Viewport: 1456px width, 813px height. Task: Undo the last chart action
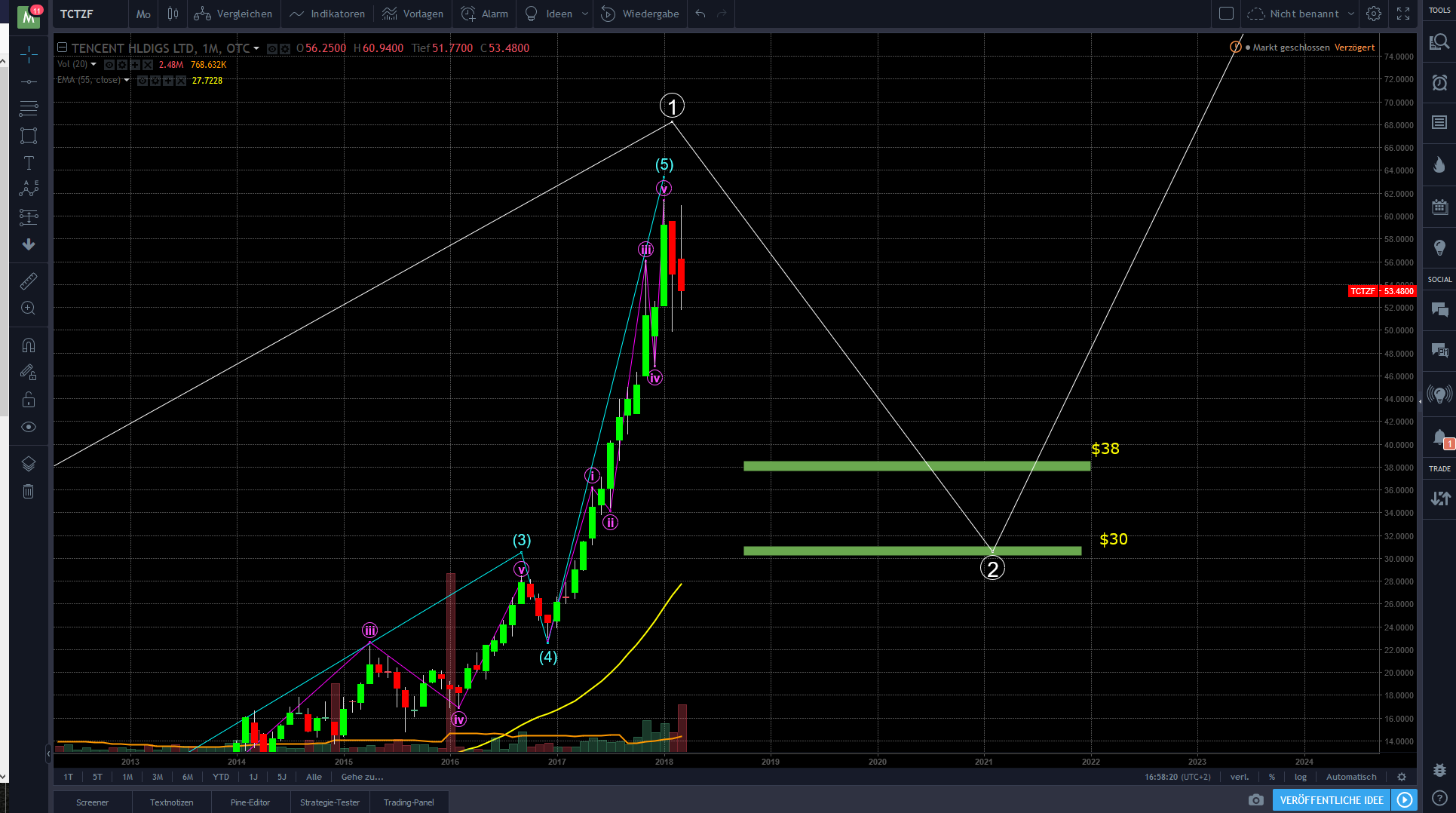pyautogui.click(x=700, y=14)
